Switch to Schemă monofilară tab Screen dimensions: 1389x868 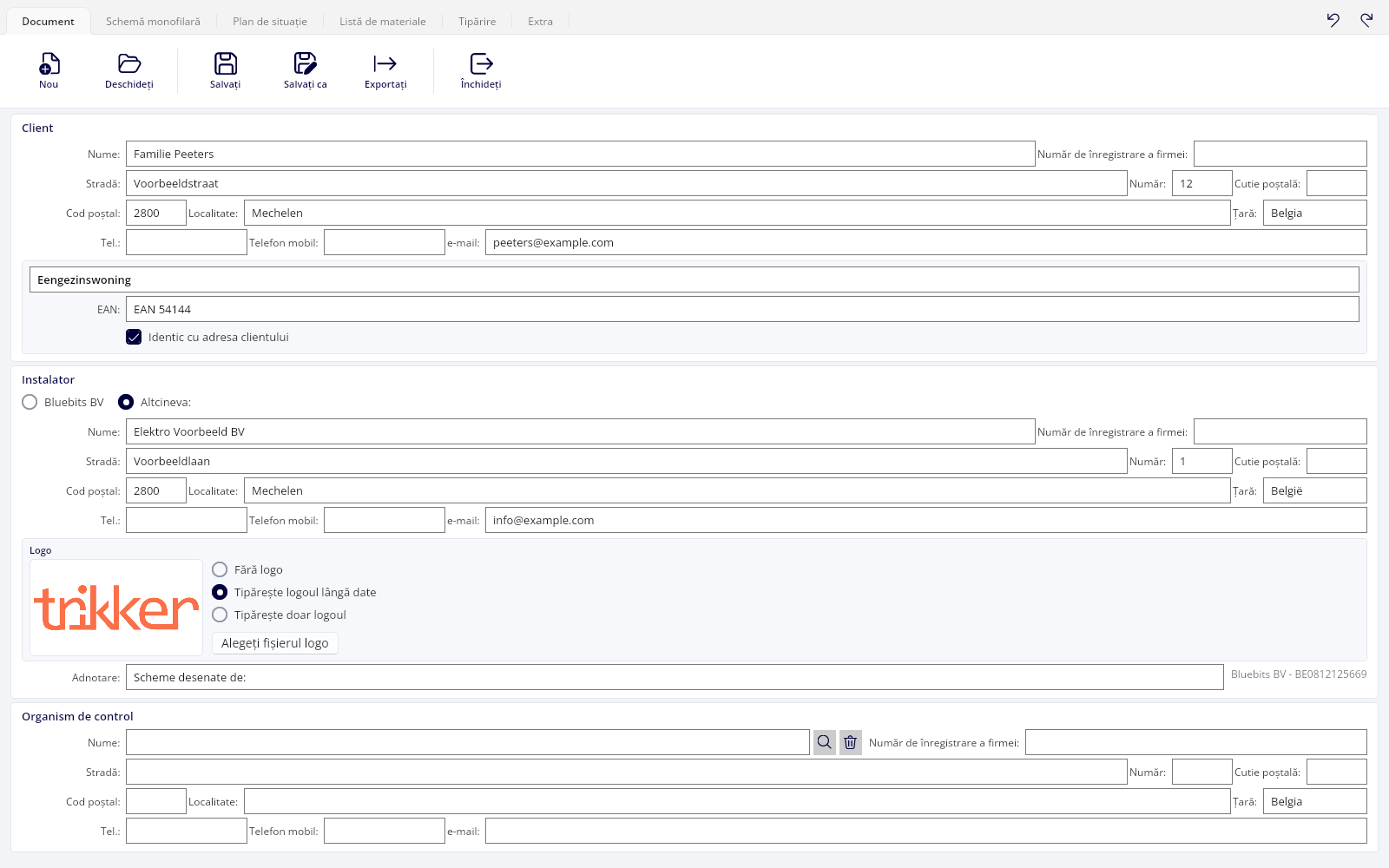click(153, 21)
